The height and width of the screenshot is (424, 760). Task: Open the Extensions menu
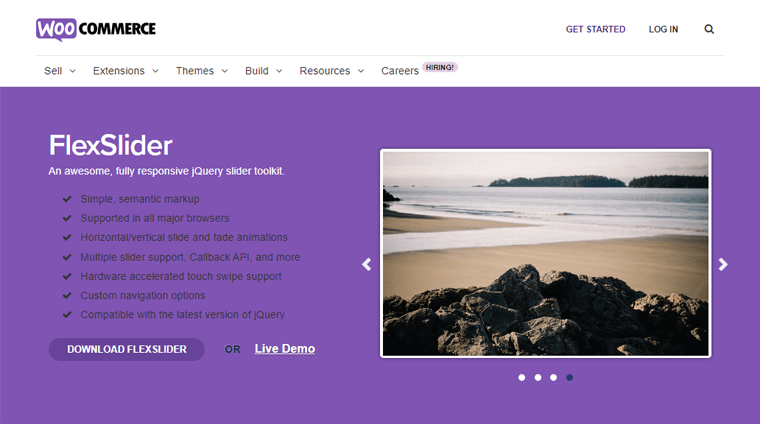click(x=119, y=71)
